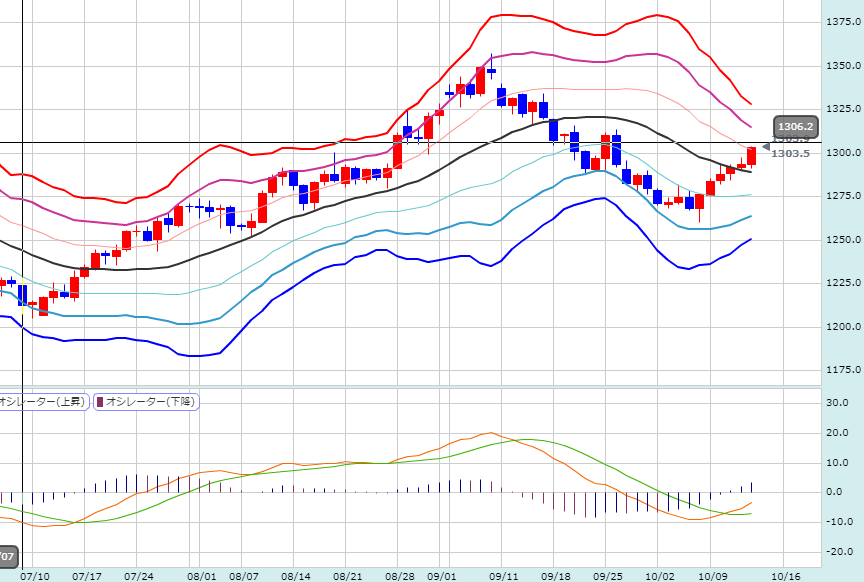
Task: Toggle the オシレーター(下降) legend entry
Action: click(x=150, y=402)
